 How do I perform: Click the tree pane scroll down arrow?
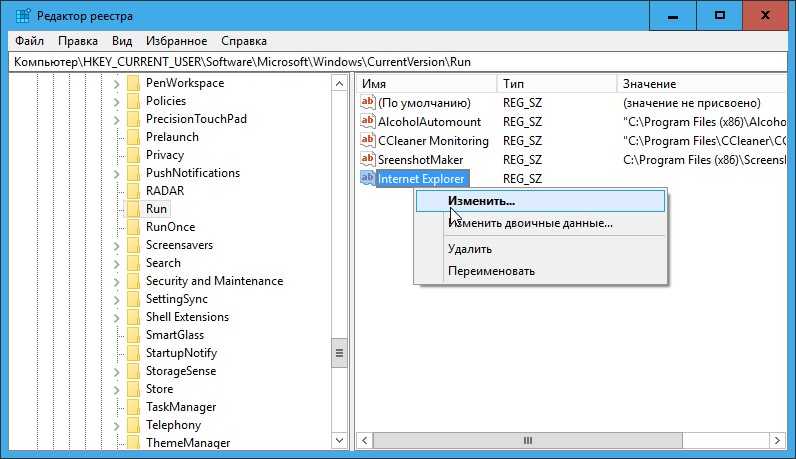click(339, 440)
